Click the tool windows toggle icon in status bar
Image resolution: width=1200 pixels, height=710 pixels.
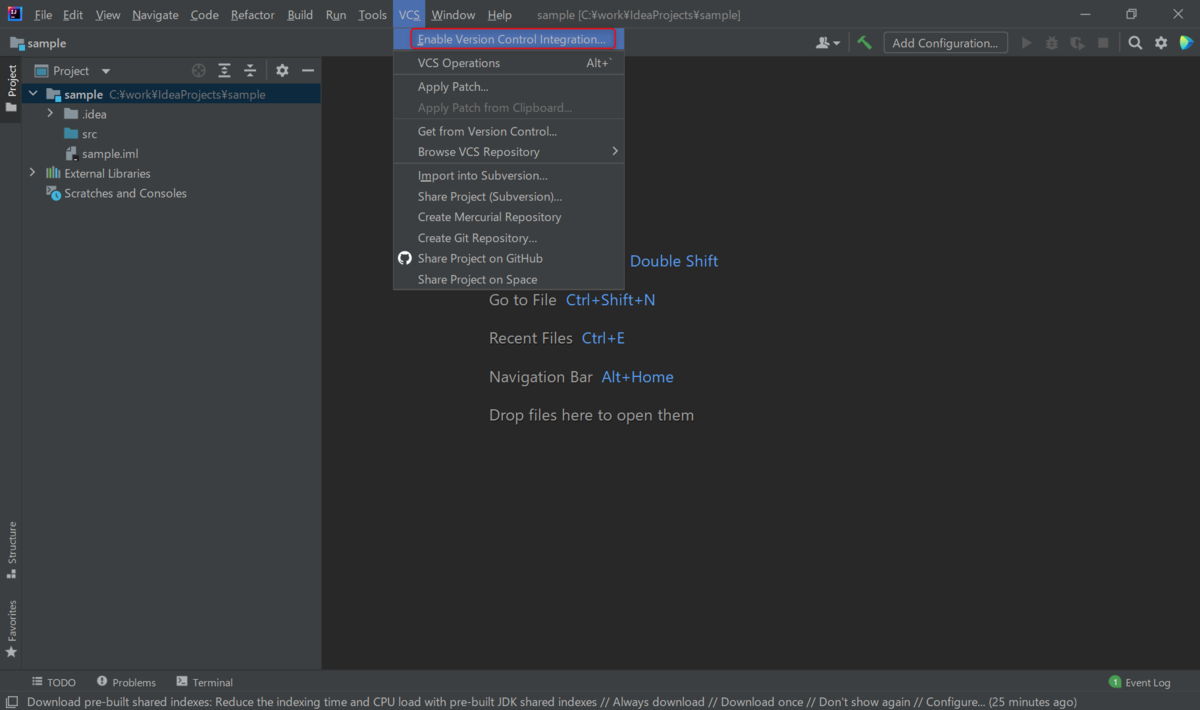pos(11,702)
